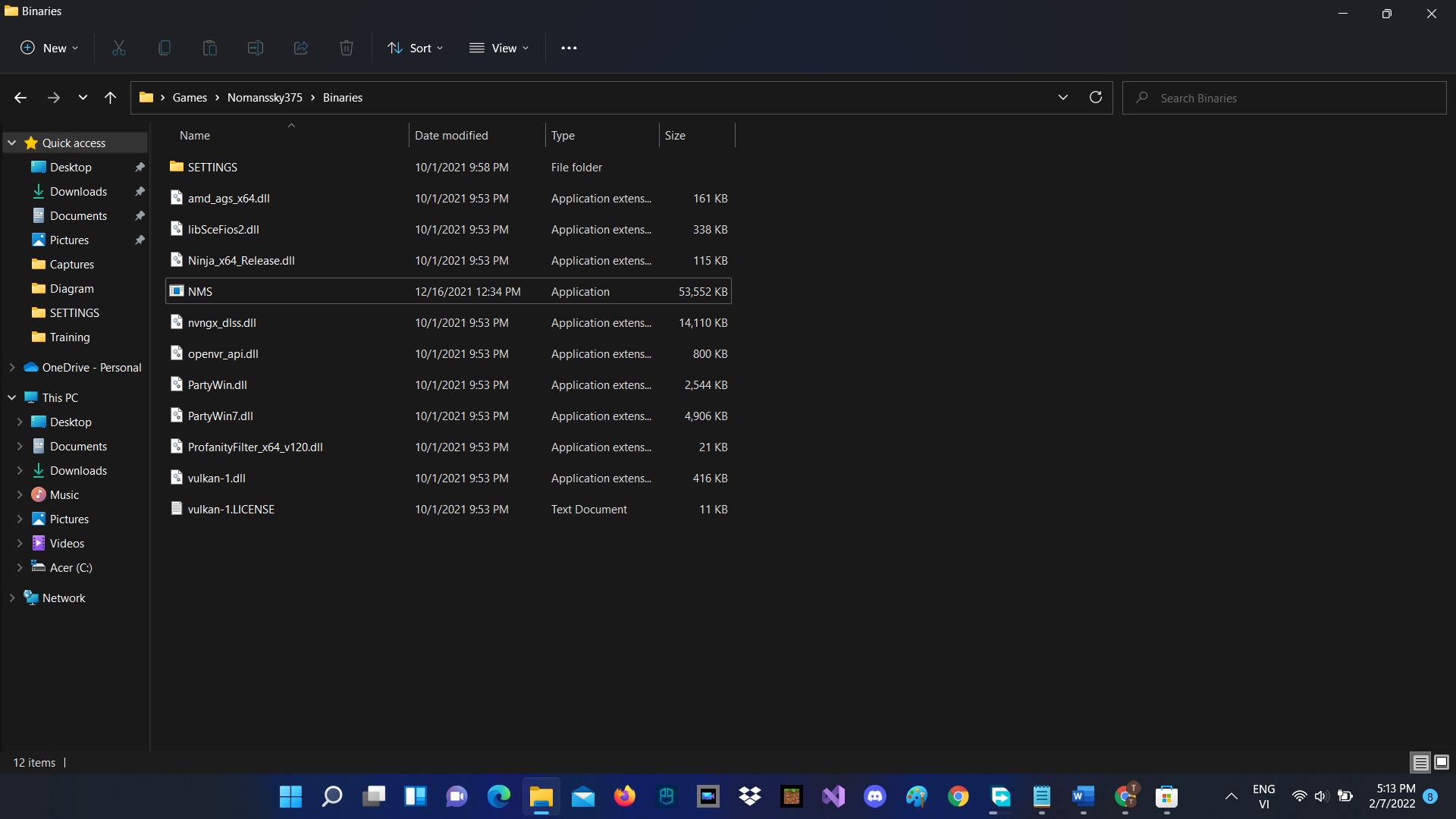
Task: Click the Refresh button beside address bar
Action: pos(1095,97)
